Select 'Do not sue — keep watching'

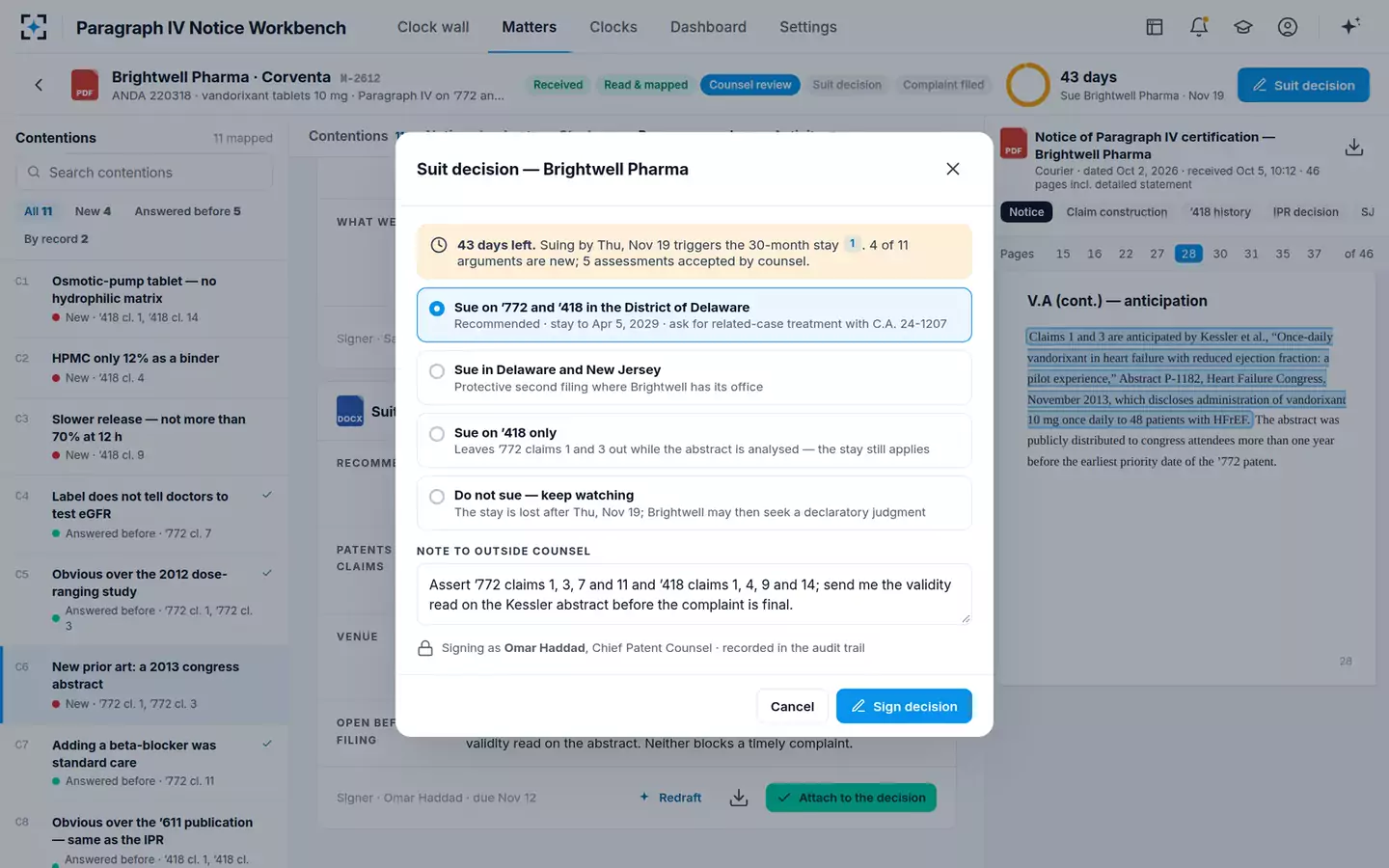coord(694,502)
